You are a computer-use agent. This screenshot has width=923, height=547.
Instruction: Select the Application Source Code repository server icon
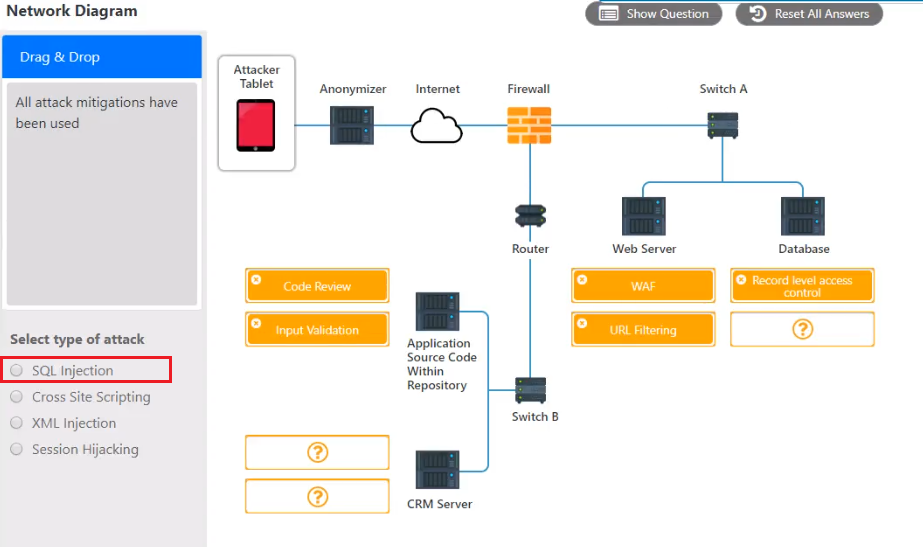click(x=437, y=311)
